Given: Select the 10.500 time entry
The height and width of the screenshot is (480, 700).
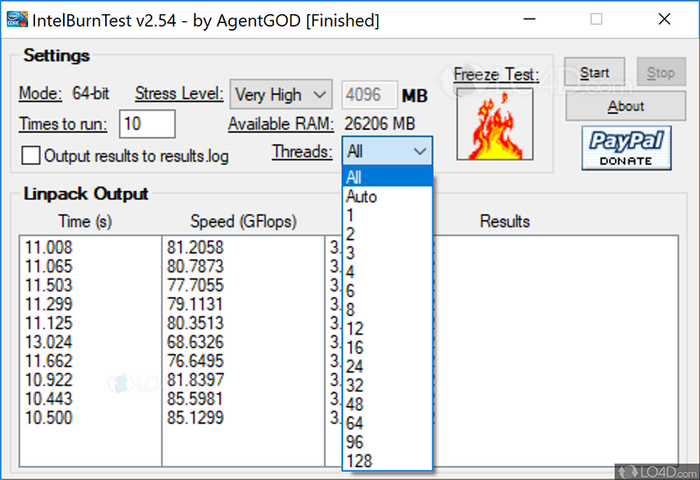Looking at the screenshot, I should pos(48,418).
